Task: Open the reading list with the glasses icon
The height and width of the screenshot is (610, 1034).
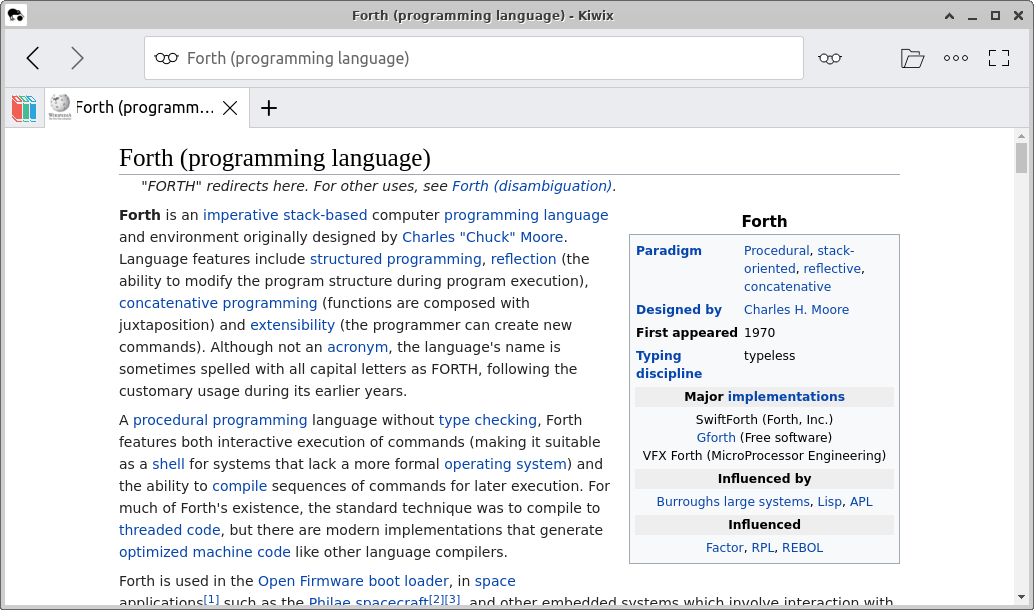Action: (x=830, y=58)
